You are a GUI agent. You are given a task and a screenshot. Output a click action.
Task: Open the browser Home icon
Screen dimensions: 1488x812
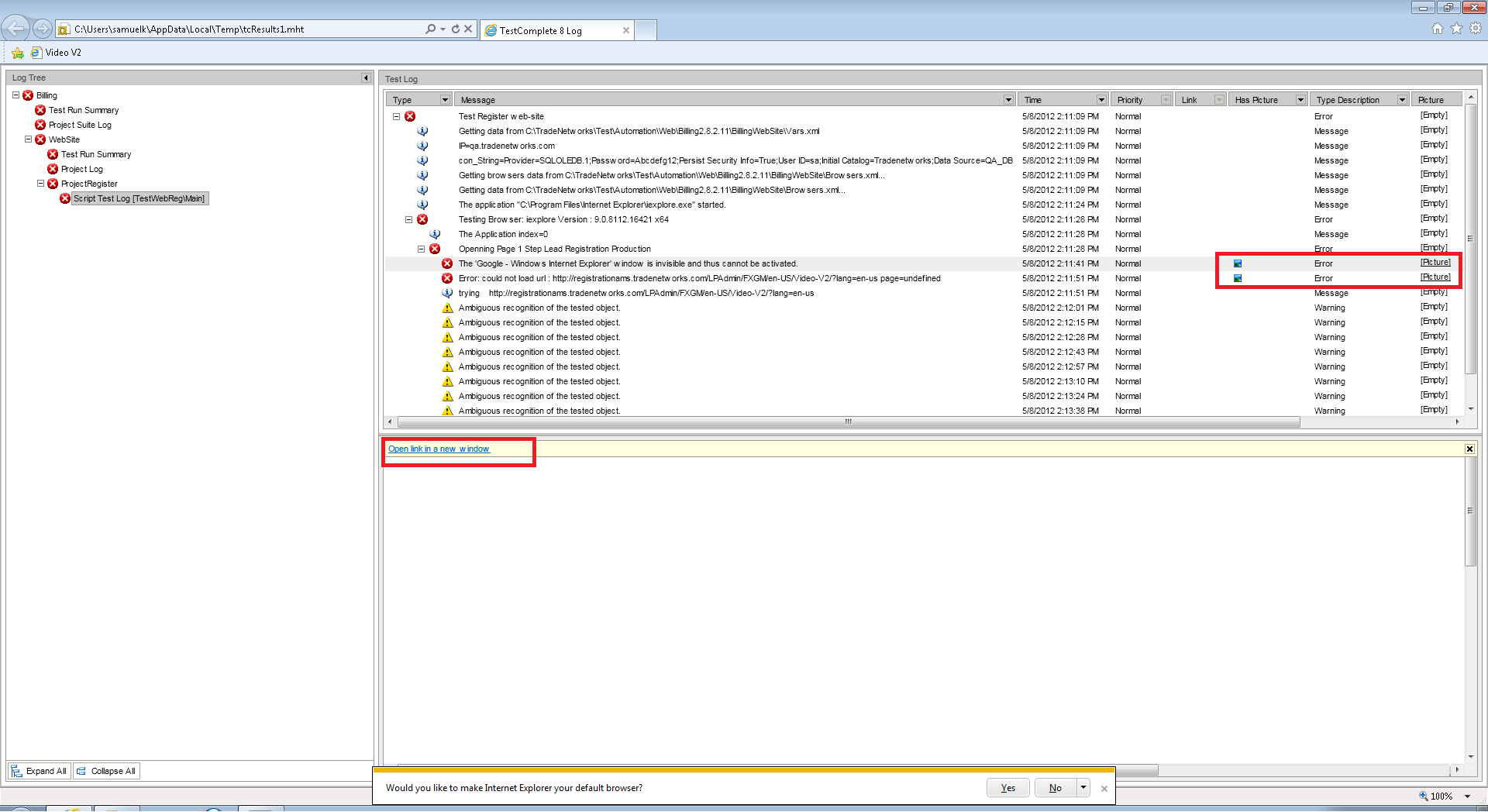pos(1437,29)
